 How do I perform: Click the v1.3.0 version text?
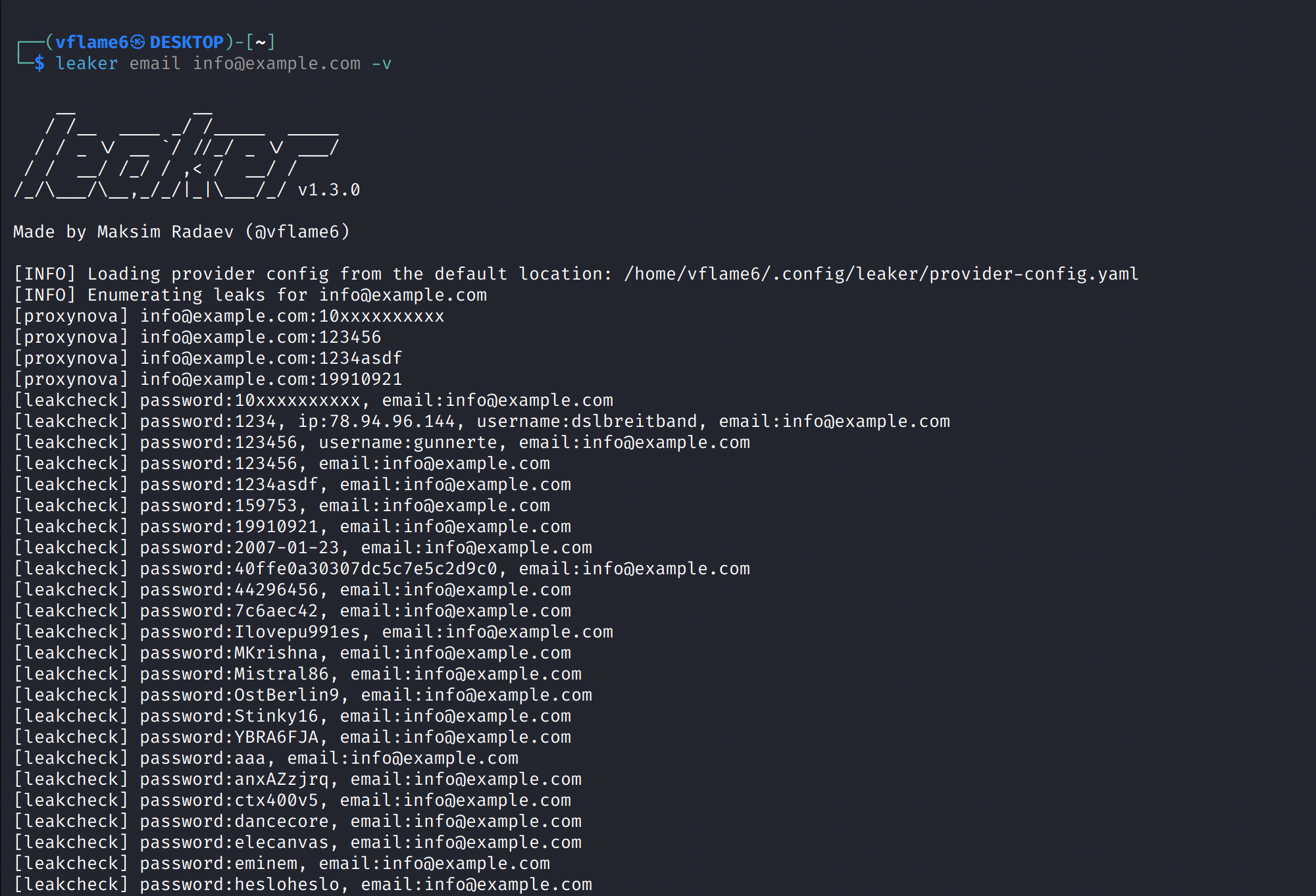329,190
